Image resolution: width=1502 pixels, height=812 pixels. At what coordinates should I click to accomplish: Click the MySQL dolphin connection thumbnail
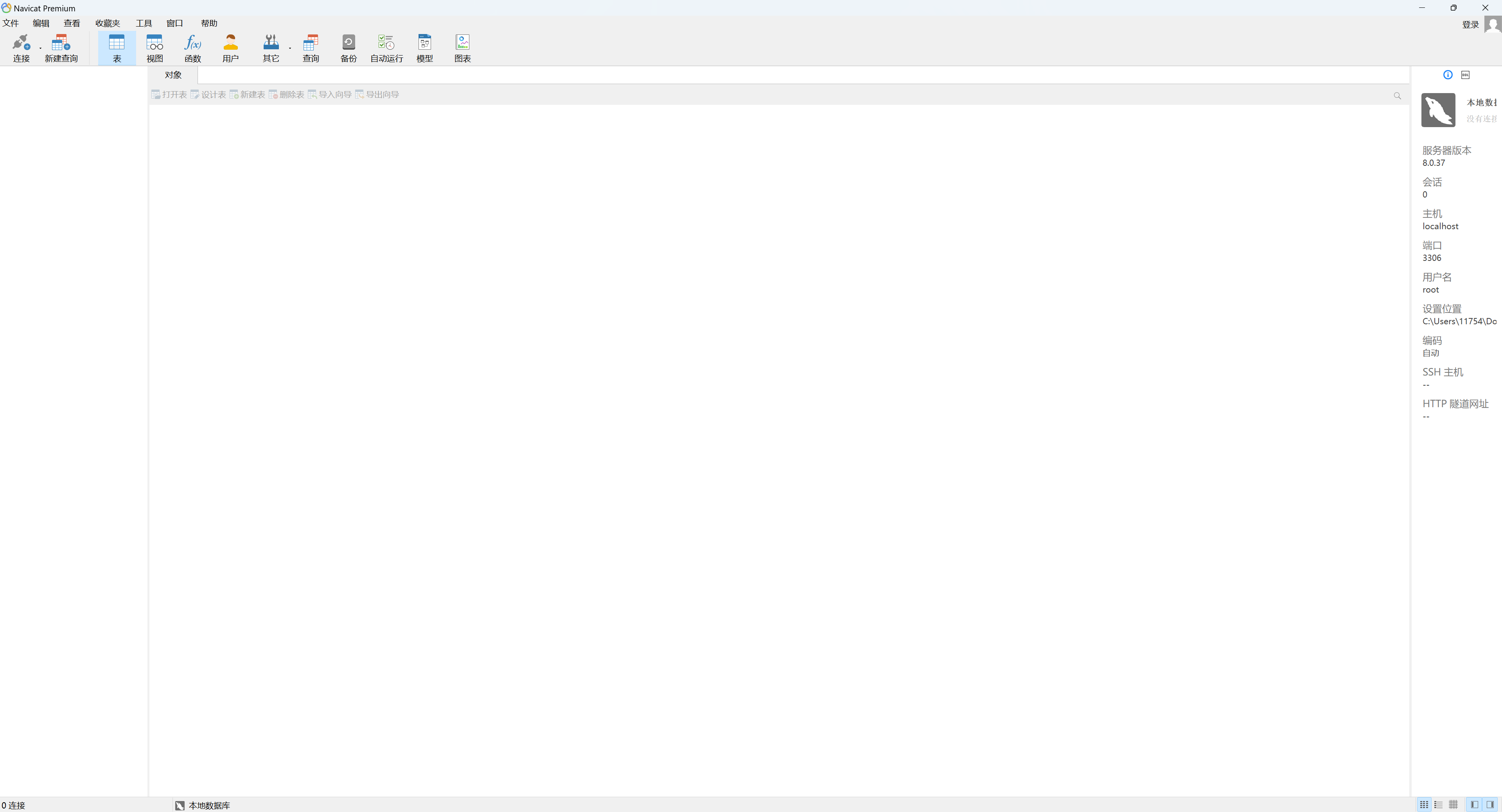(x=1438, y=110)
